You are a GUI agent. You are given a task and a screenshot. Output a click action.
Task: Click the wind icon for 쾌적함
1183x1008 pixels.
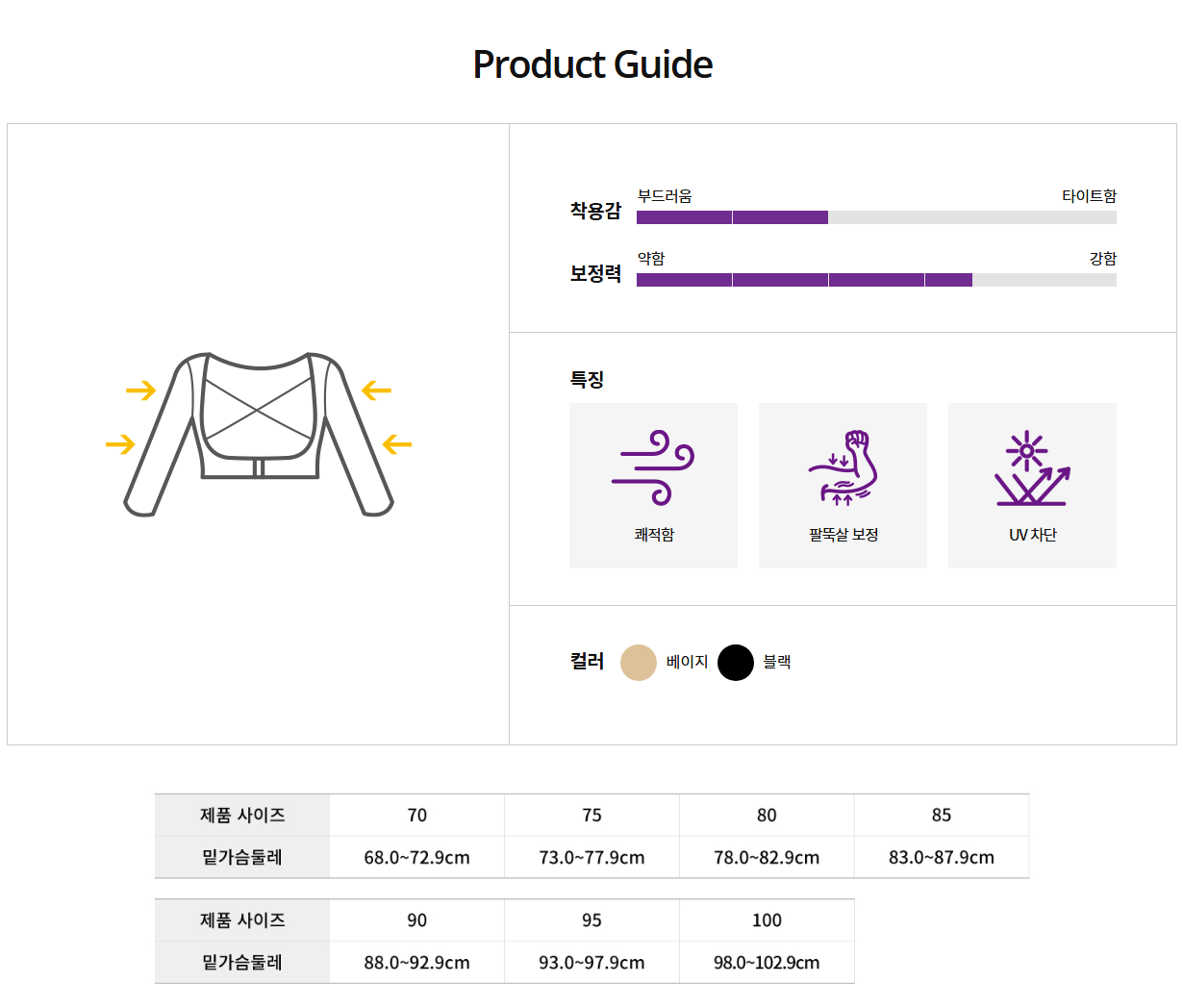[x=653, y=467]
